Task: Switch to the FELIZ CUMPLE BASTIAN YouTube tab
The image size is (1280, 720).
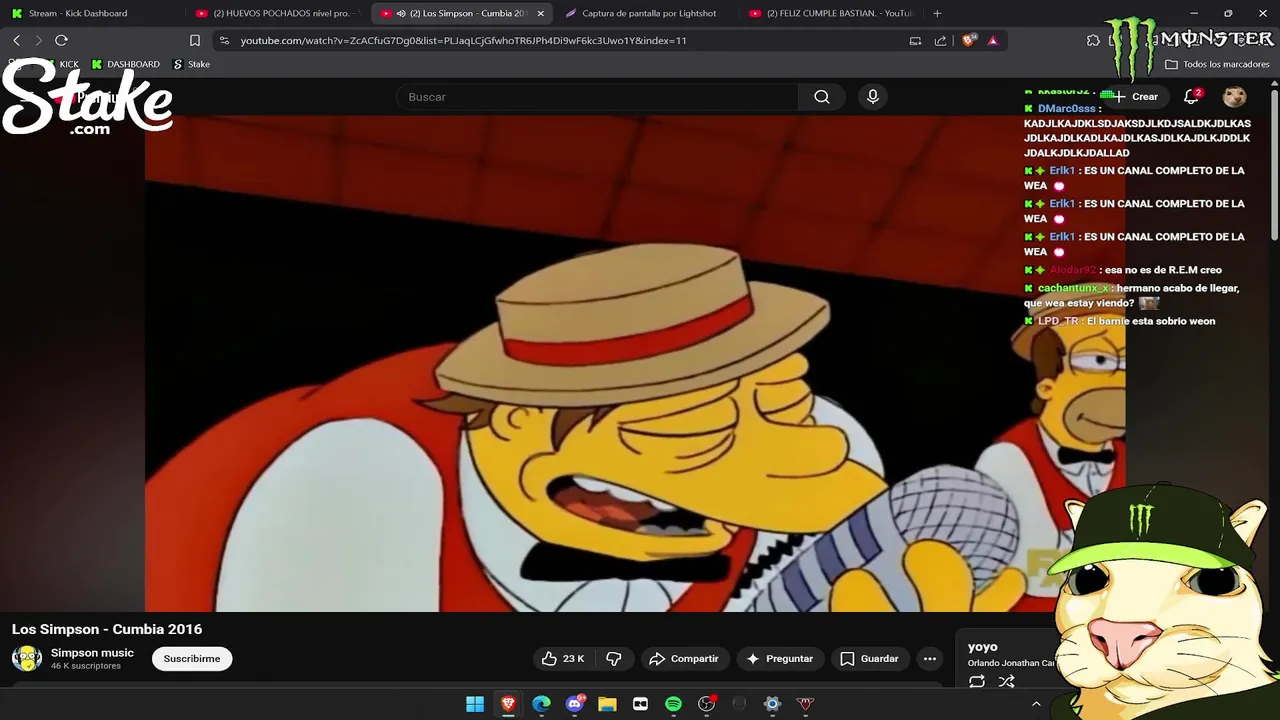Action: tap(832, 13)
